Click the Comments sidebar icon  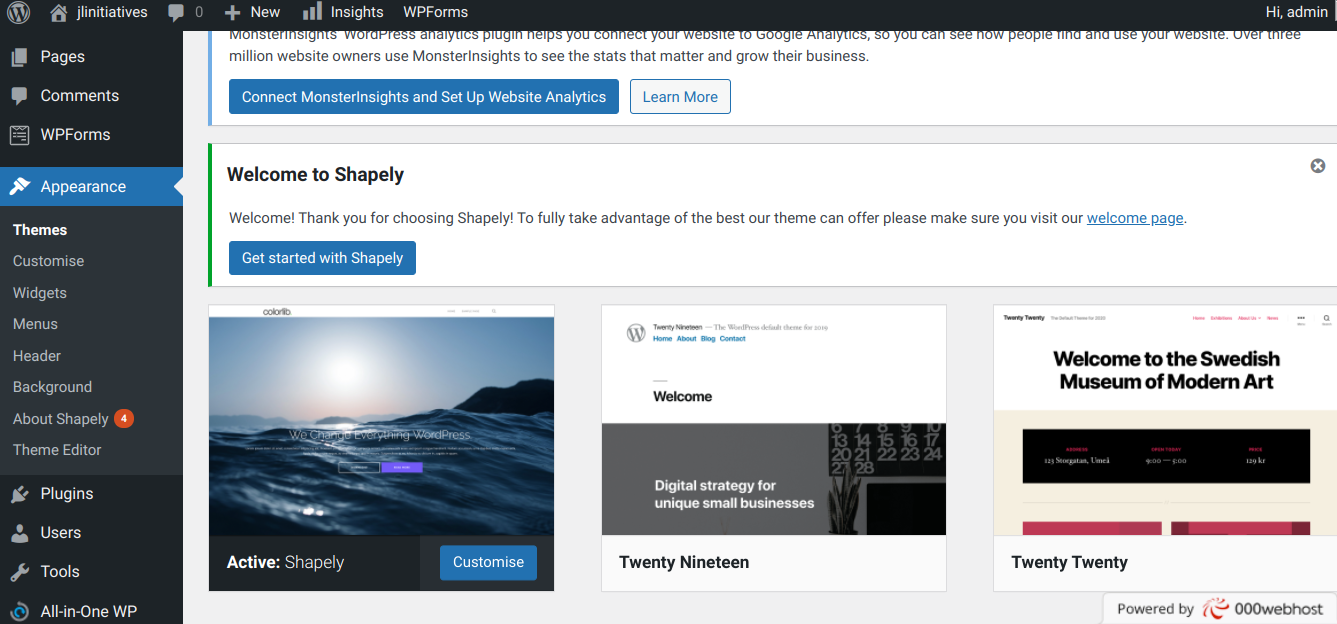(x=19, y=96)
